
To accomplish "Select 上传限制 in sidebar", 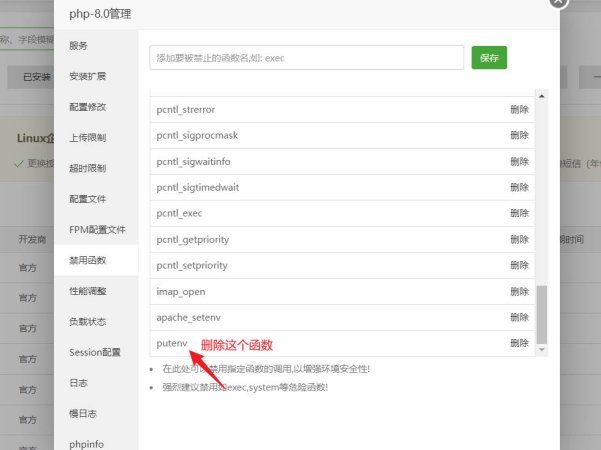I will point(87,138).
